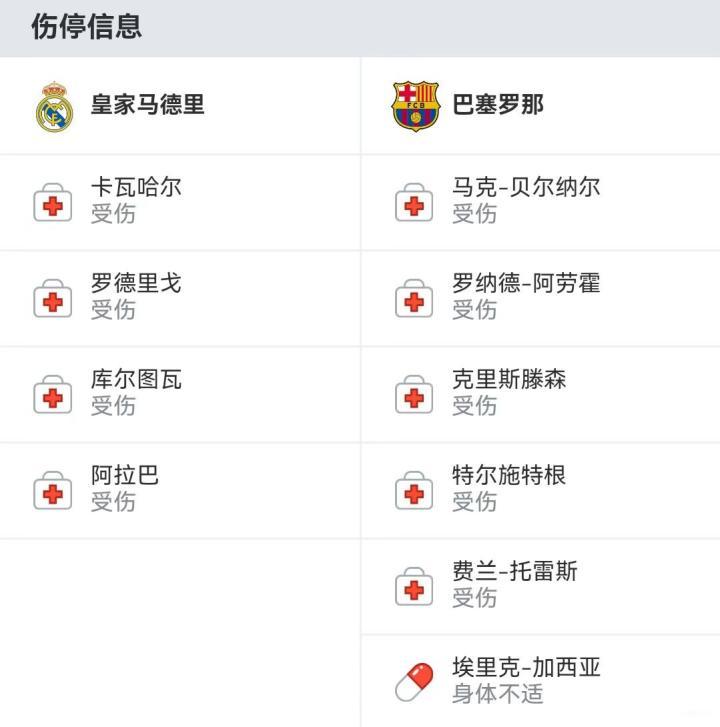Click injury icon next to 阿拉巴
This screenshot has height=727, width=720.
(53, 491)
